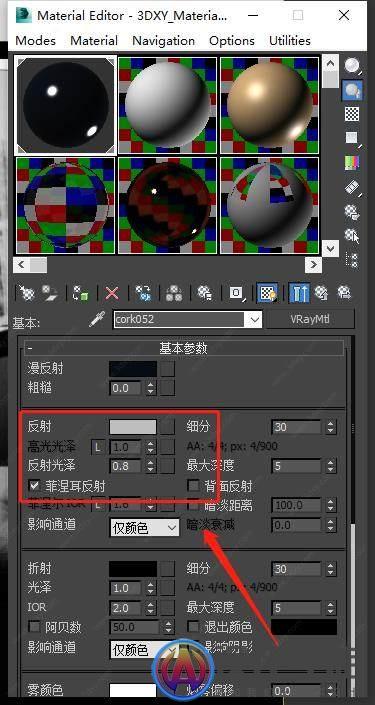Enable the 暗淡距离 checkbox
This screenshot has width=375, height=705.
pos(194,505)
